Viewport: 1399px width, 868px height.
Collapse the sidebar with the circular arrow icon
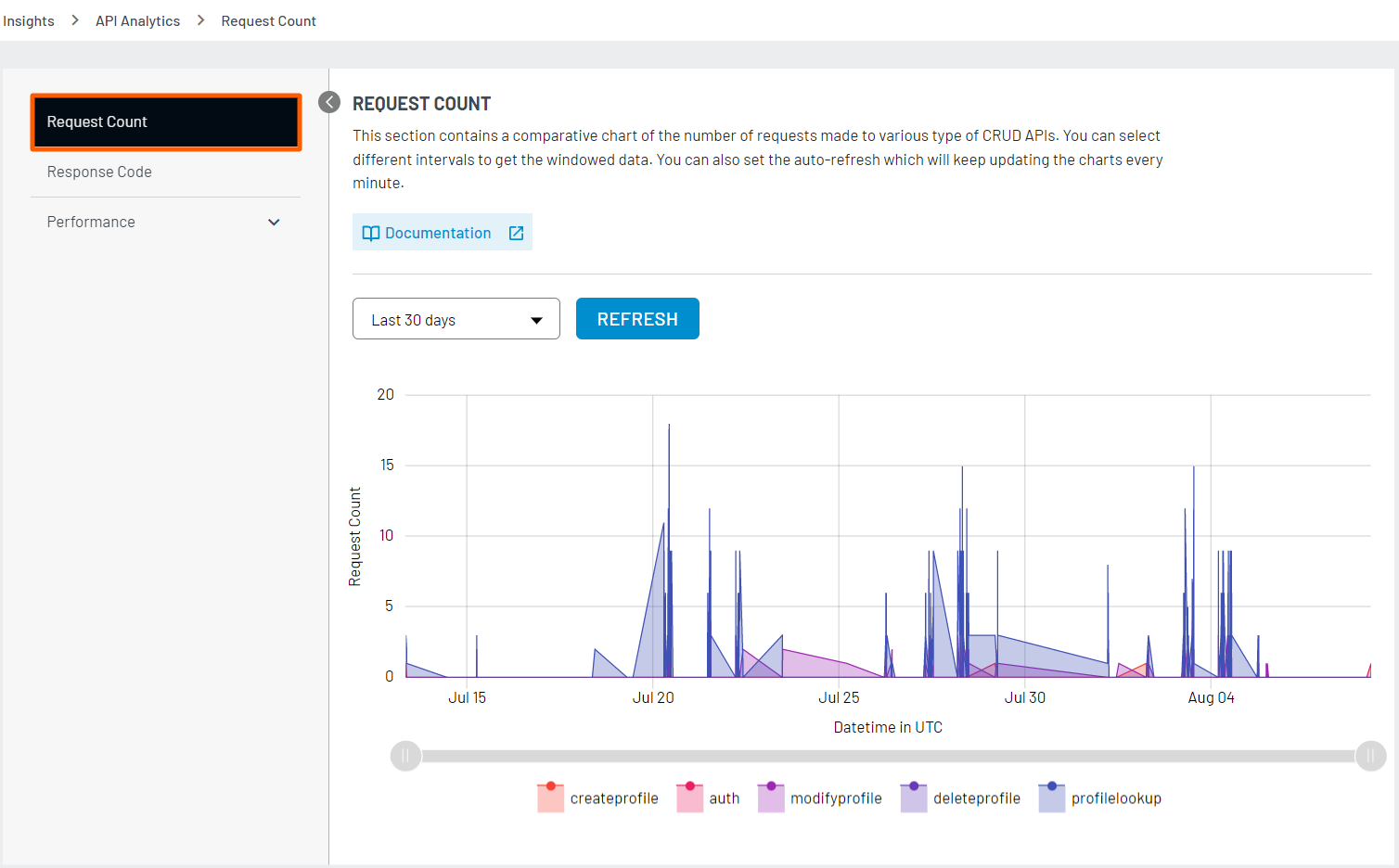328,102
